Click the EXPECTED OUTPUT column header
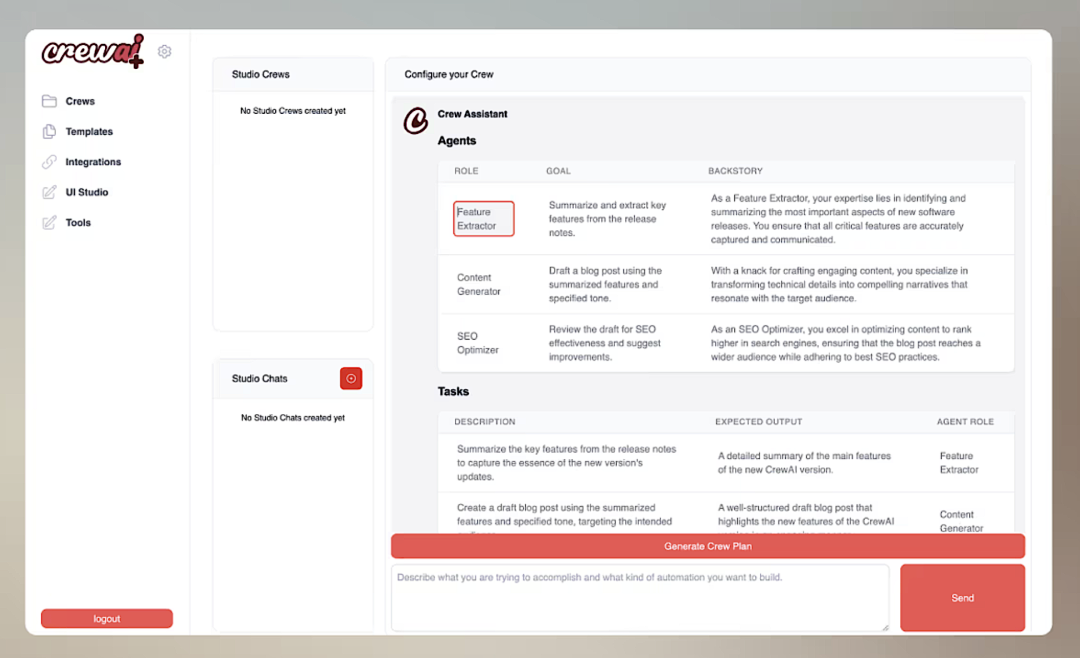 758,422
